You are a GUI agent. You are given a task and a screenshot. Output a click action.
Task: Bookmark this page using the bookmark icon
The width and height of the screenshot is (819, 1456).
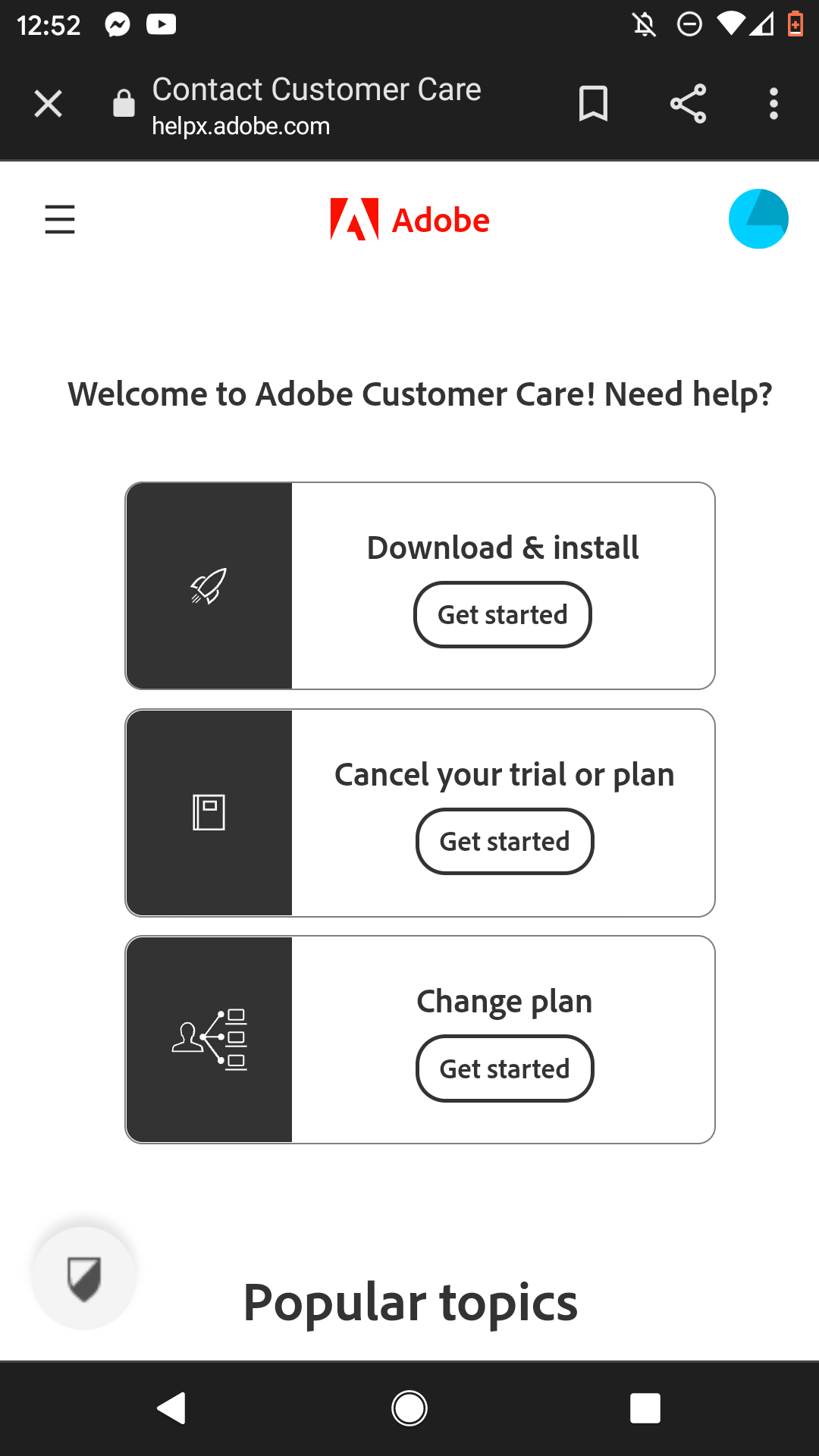click(594, 103)
